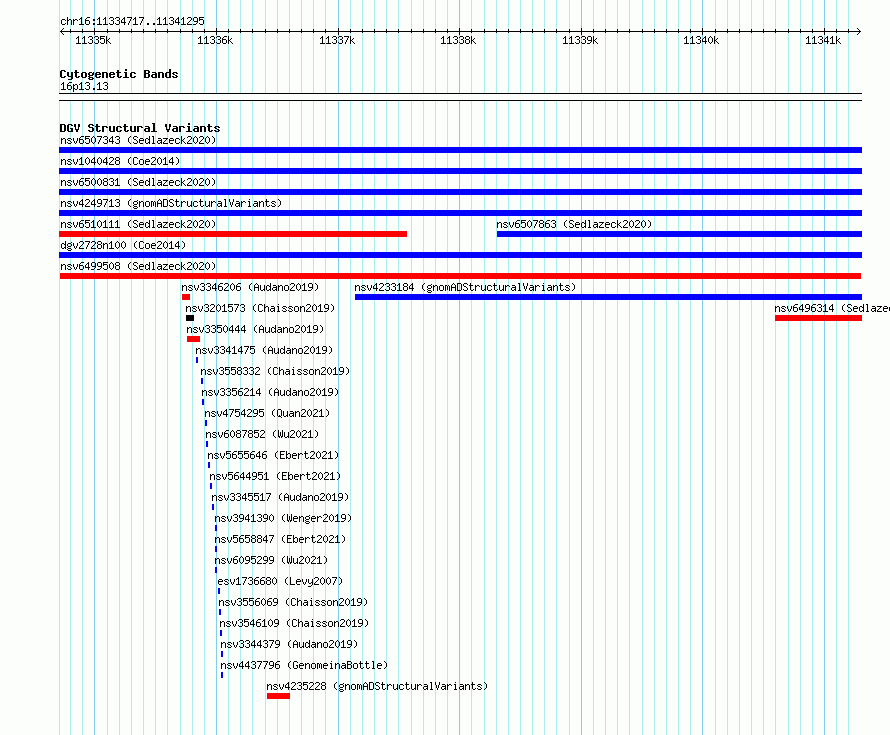Click nsv5644951 (Ebert2021) label

[x=275, y=476]
